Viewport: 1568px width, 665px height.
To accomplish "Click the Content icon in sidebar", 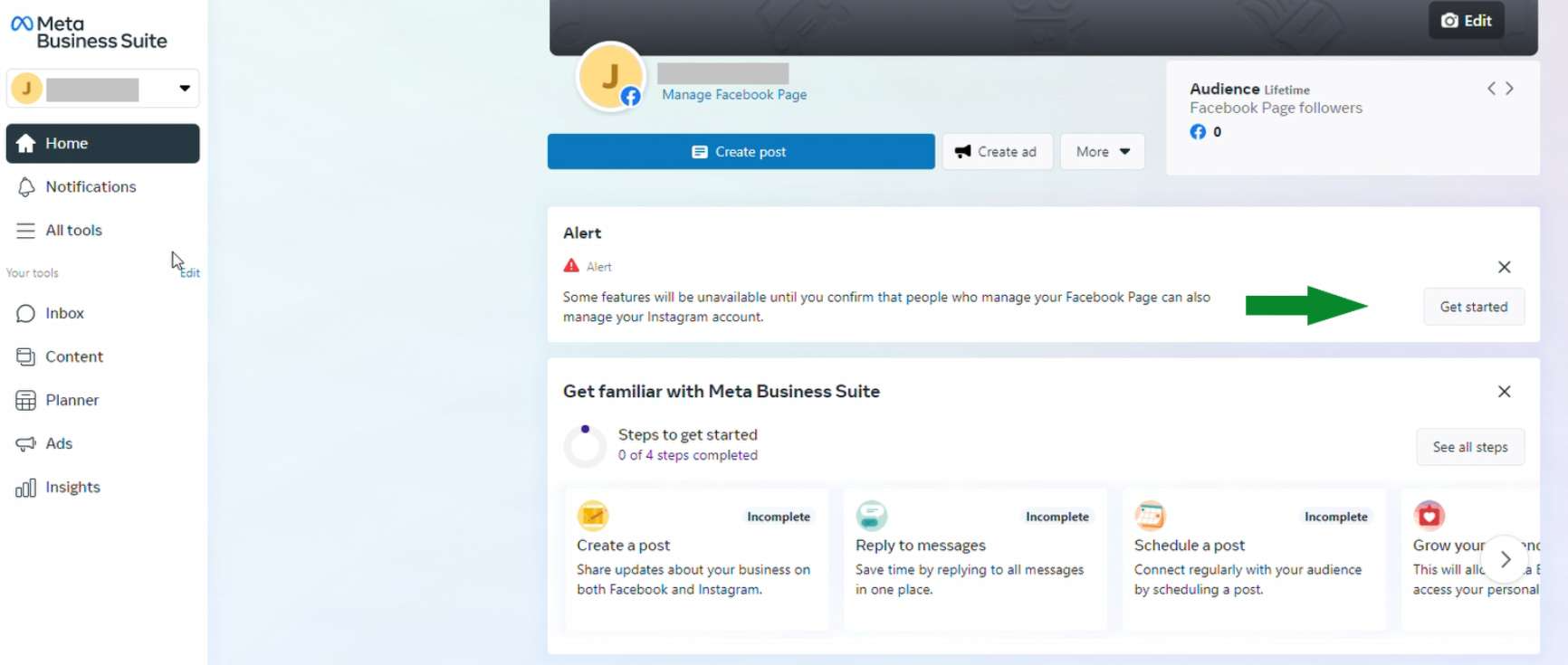I will tap(25, 357).
